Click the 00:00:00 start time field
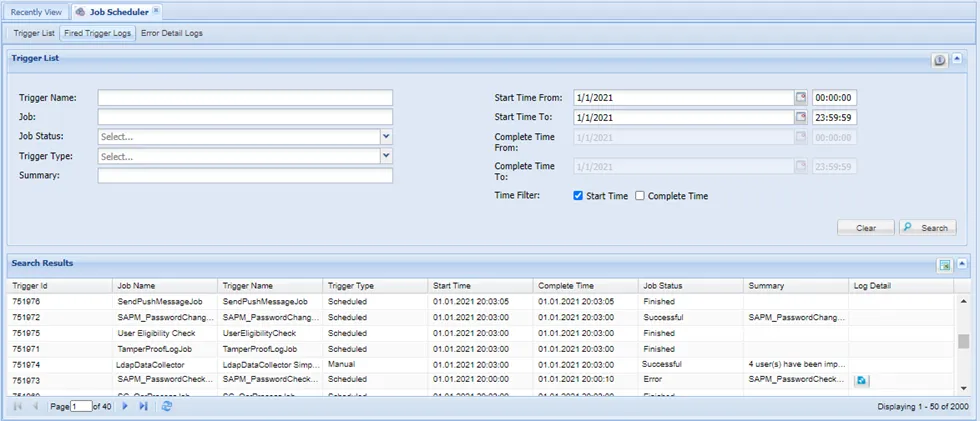980x421 pixels. (x=834, y=97)
